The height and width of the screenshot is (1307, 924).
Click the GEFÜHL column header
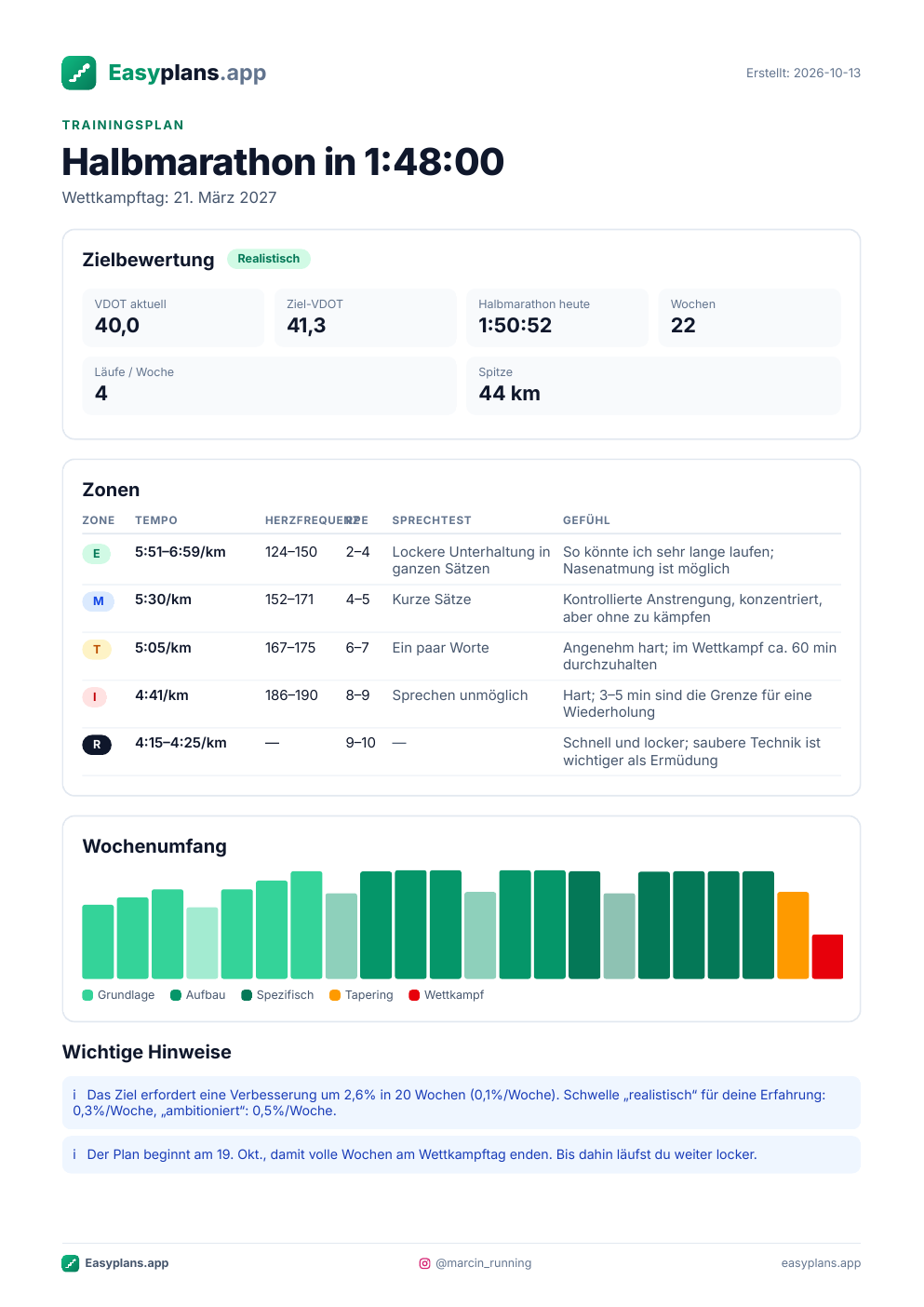pos(586,520)
